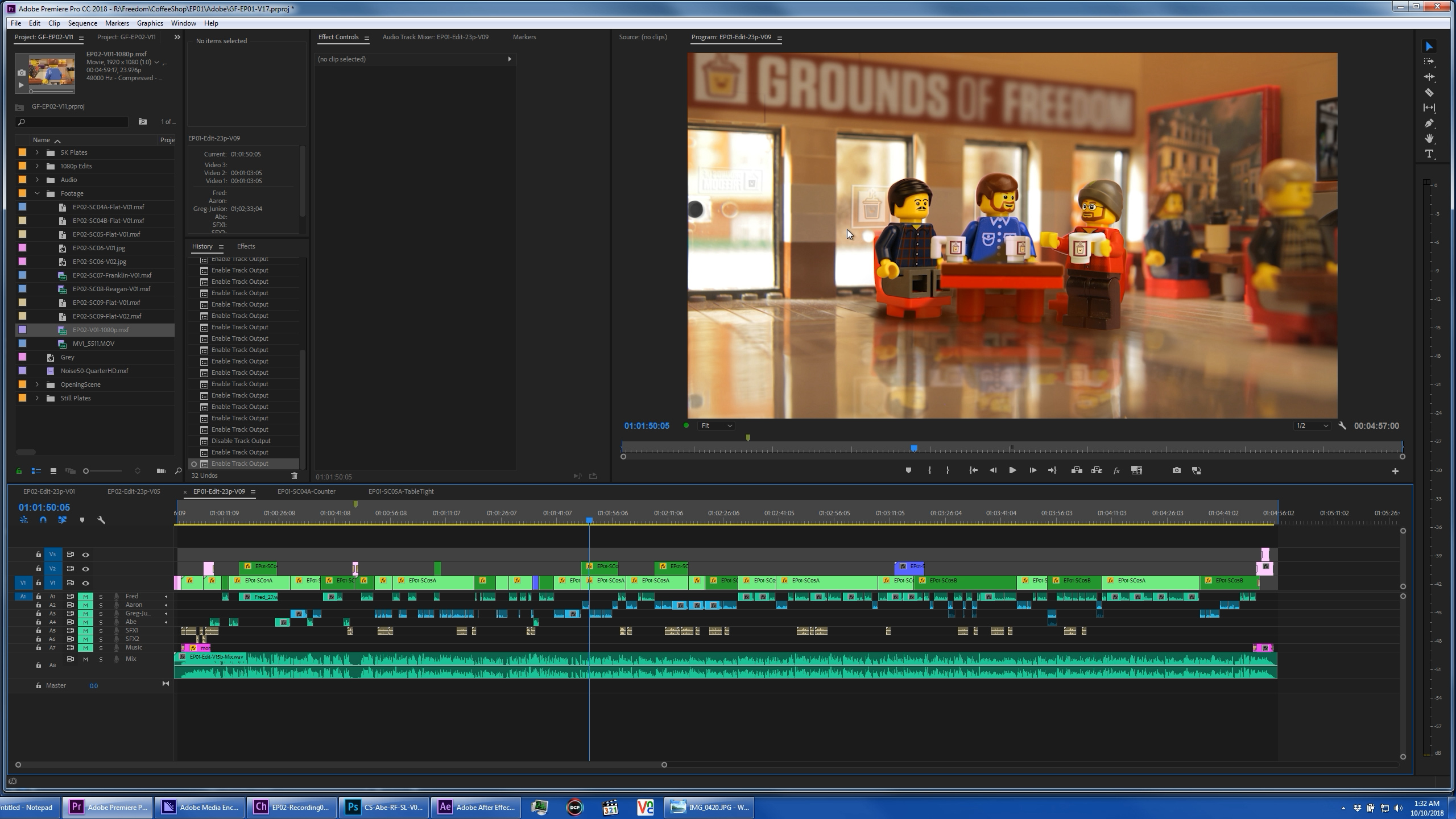Image resolution: width=1456 pixels, height=819 pixels.
Task: Add a marker in Program monitor
Action: pos(908,470)
